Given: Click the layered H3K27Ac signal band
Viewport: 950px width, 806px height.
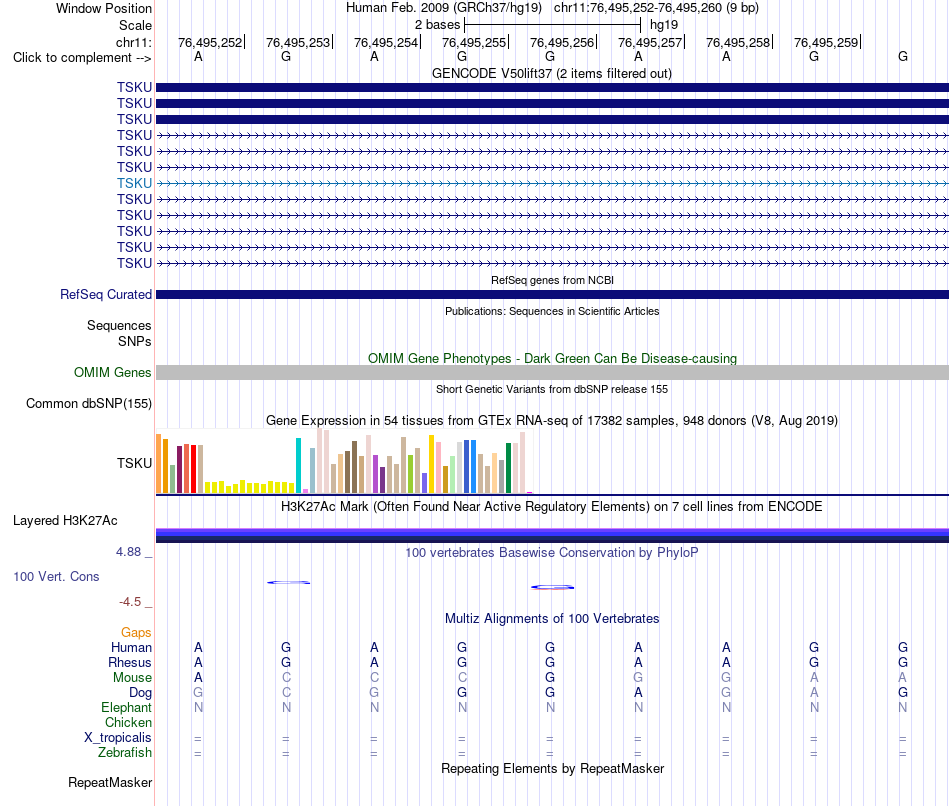Looking at the screenshot, I should coord(552,535).
